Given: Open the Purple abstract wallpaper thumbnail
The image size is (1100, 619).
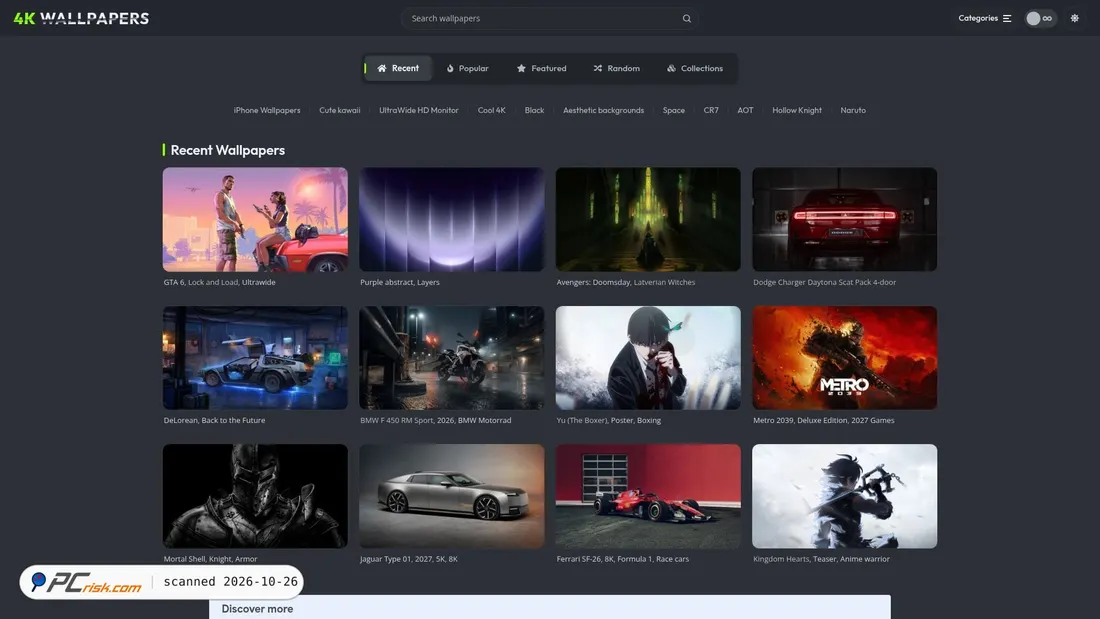Looking at the screenshot, I should tap(452, 219).
